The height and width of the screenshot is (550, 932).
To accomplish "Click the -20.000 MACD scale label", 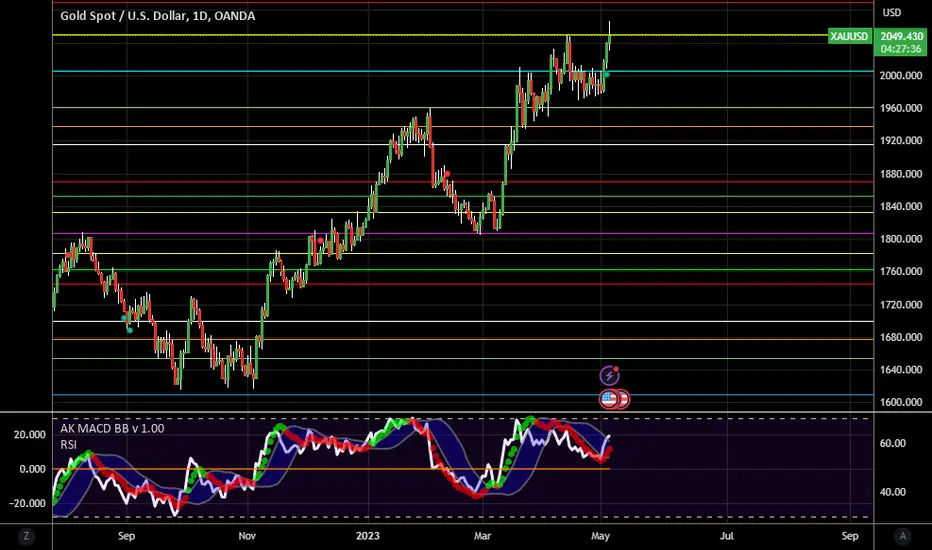I will 27,503.
